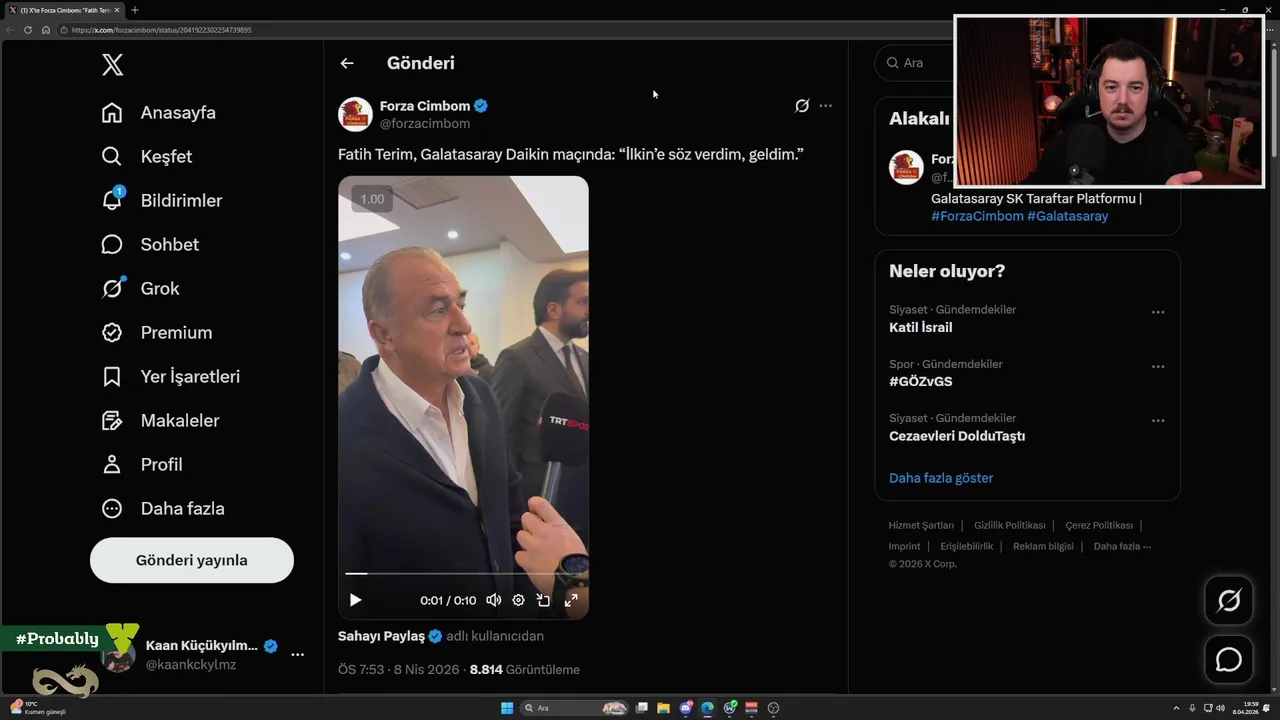Open the Premium page

click(x=156, y=333)
